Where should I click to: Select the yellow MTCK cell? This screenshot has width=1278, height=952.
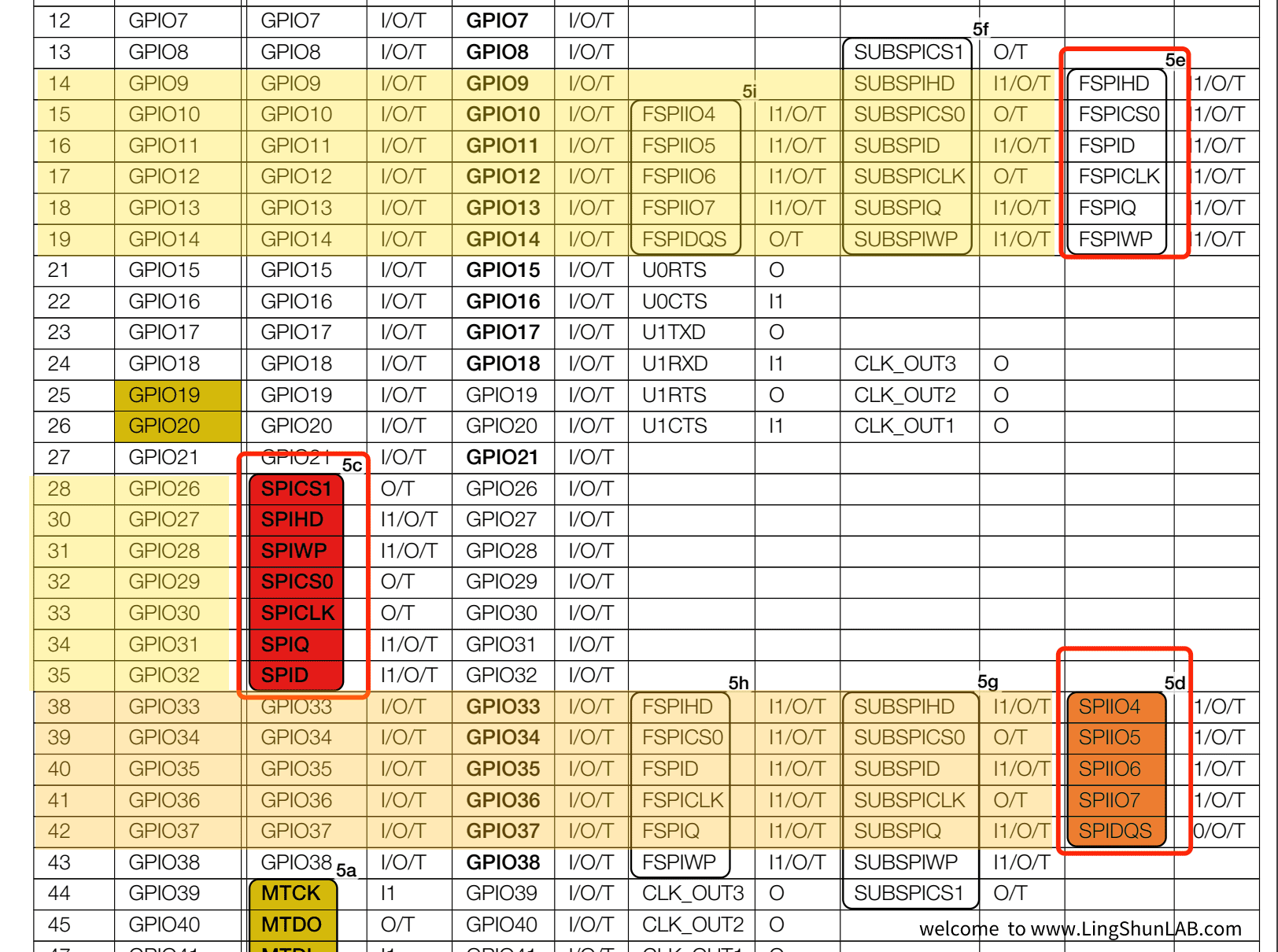coord(293,894)
